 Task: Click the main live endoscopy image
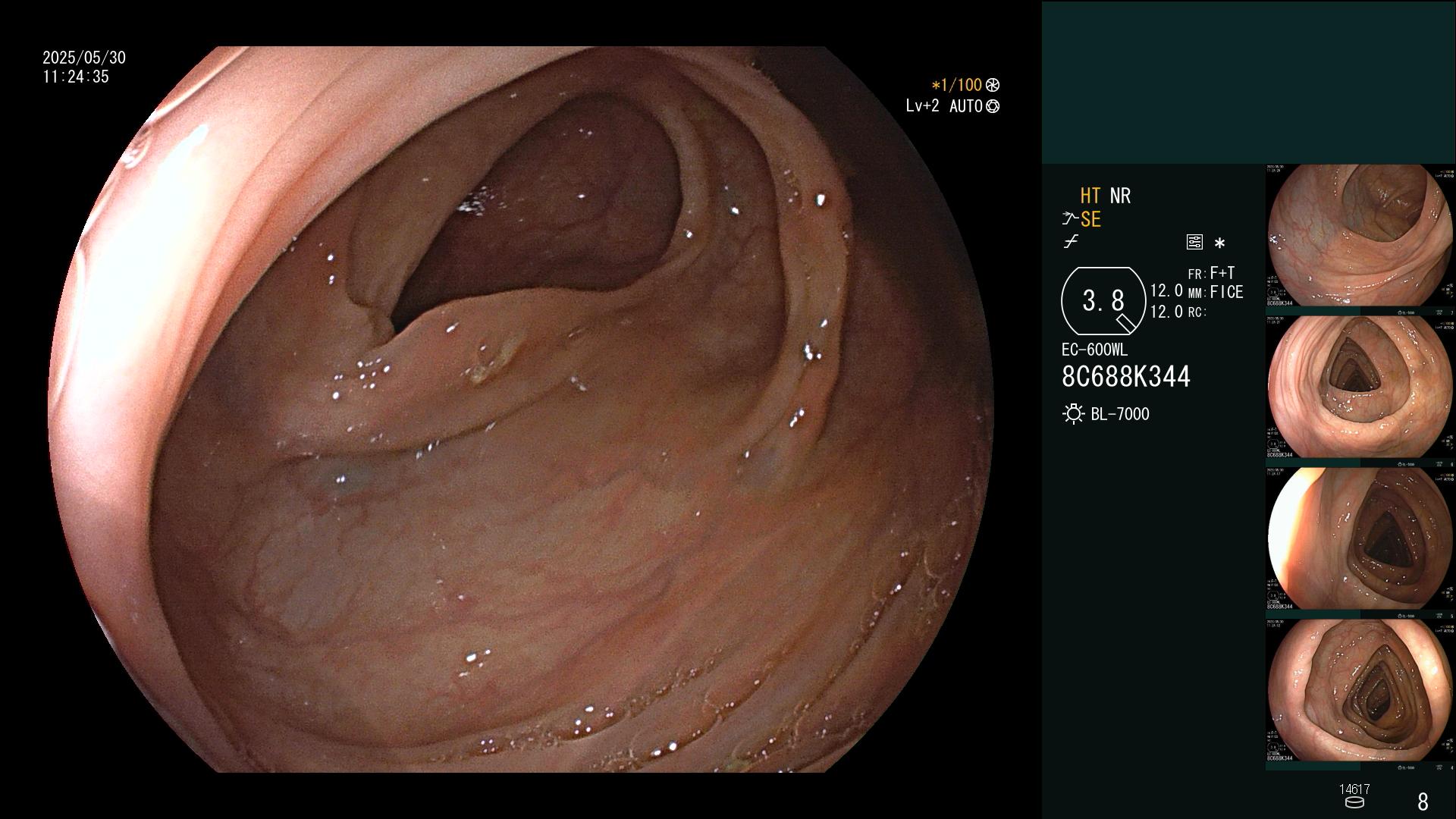(x=521, y=409)
